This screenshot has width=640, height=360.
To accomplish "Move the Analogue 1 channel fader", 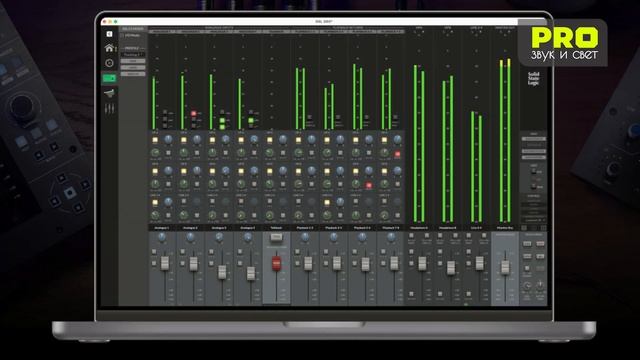I will pos(165,263).
